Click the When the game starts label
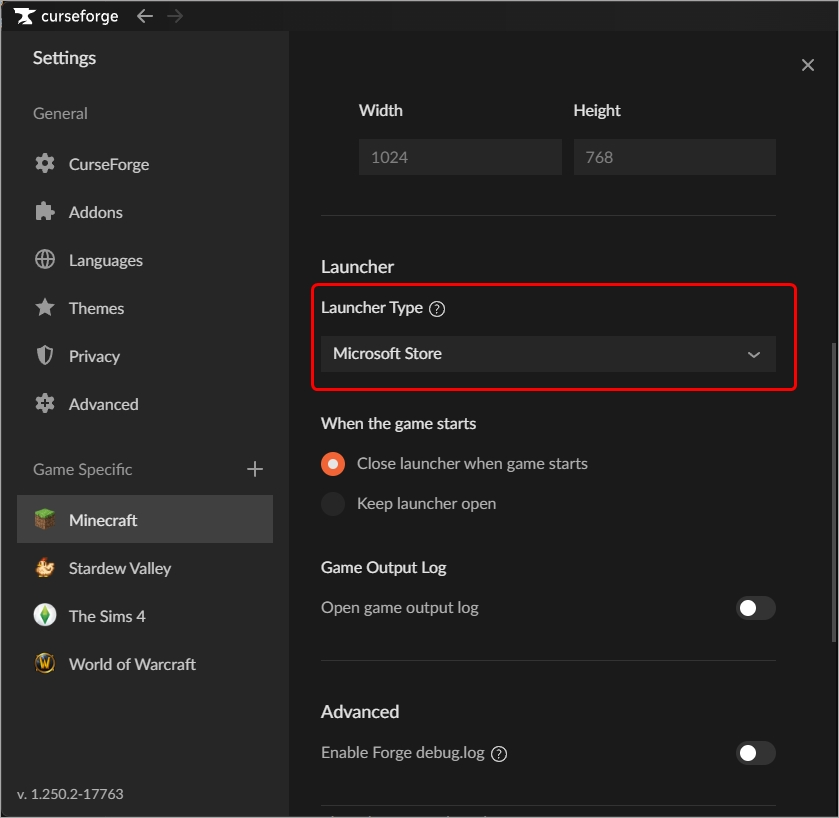839x818 pixels. pyautogui.click(x=399, y=424)
